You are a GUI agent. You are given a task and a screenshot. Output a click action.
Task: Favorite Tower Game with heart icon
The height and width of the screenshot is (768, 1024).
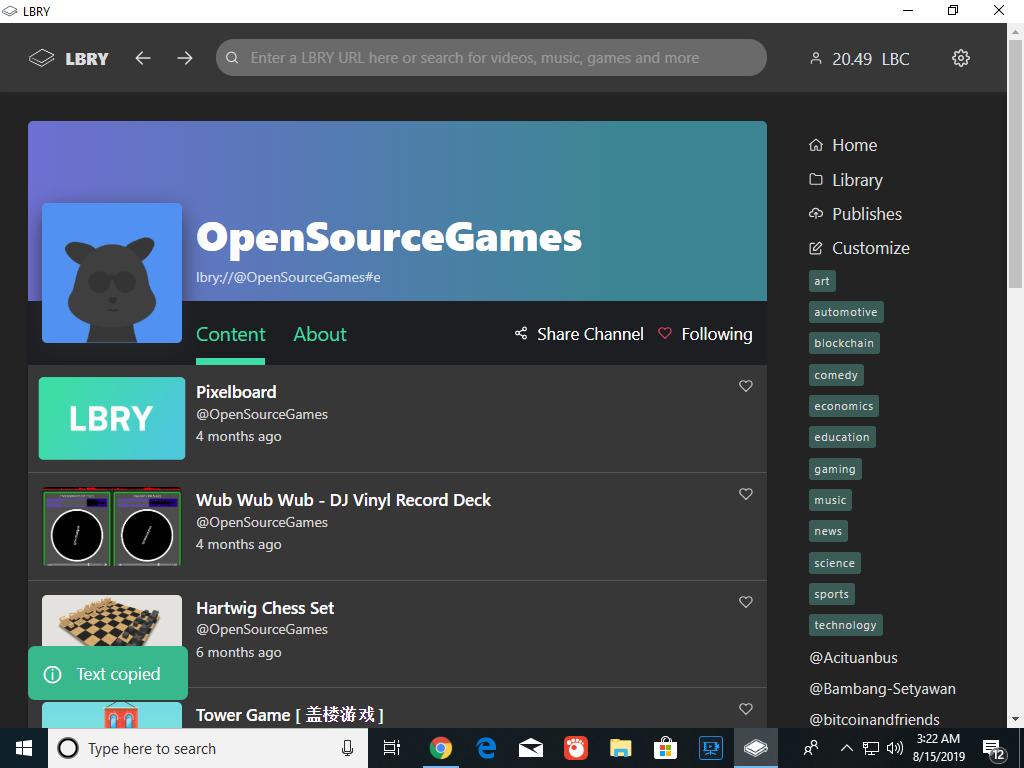pyautogui.click(x=746, y=709)
